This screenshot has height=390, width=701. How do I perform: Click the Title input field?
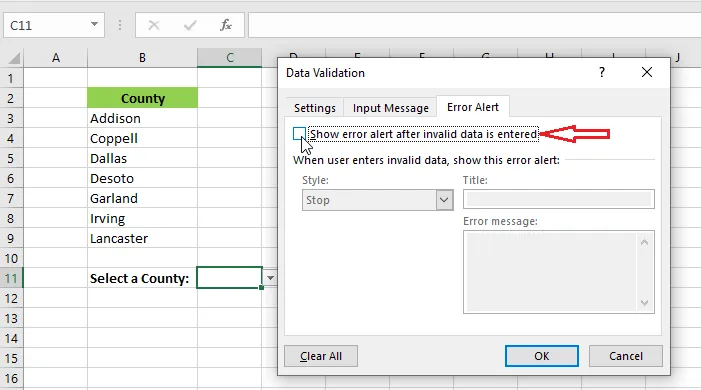[559, 199]
